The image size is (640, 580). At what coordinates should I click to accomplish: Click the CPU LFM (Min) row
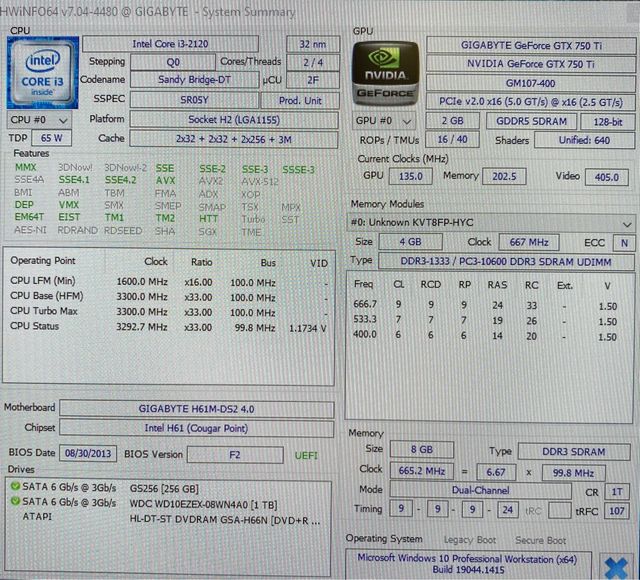click(169, 282)
